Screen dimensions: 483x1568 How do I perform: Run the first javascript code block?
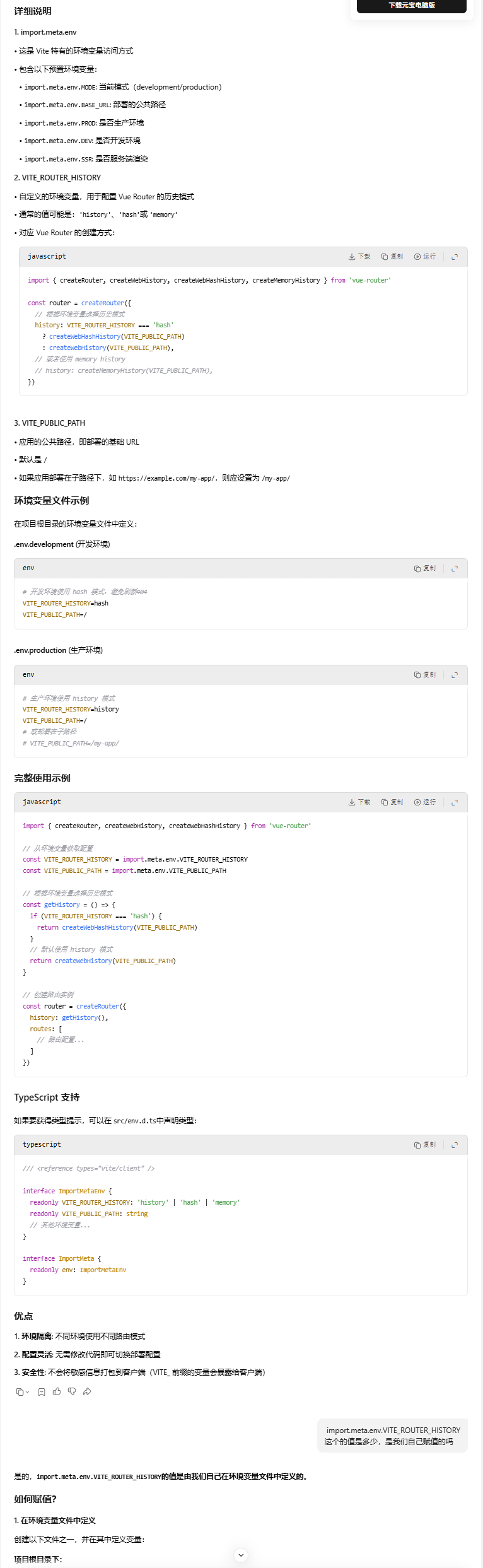coord(425,257)
